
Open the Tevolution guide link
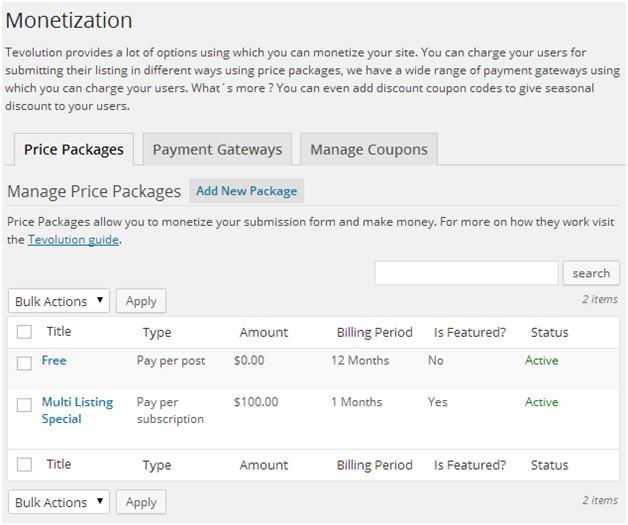tap(73, 240)
